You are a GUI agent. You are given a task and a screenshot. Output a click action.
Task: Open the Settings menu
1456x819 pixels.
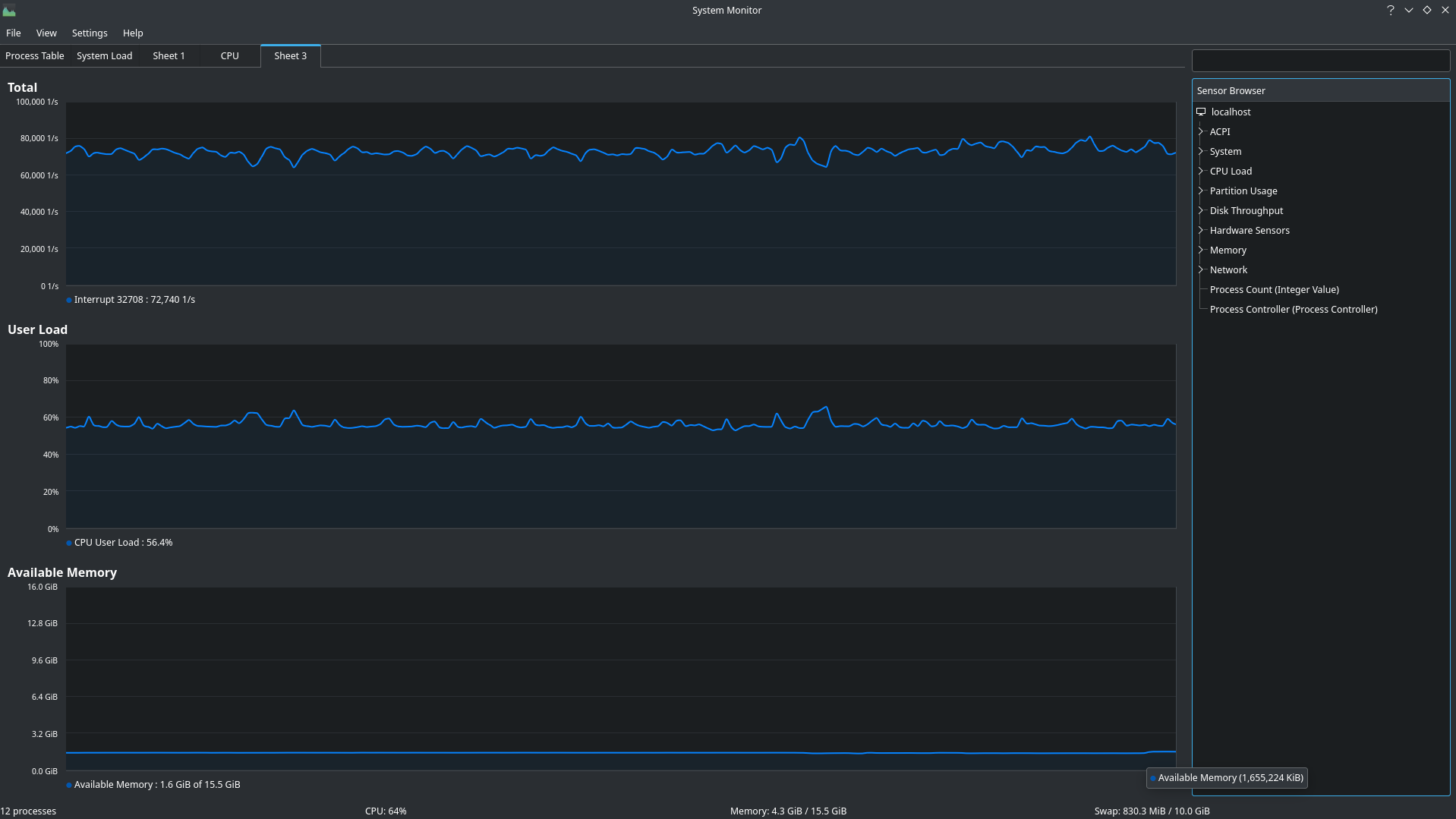coord(90,33)
